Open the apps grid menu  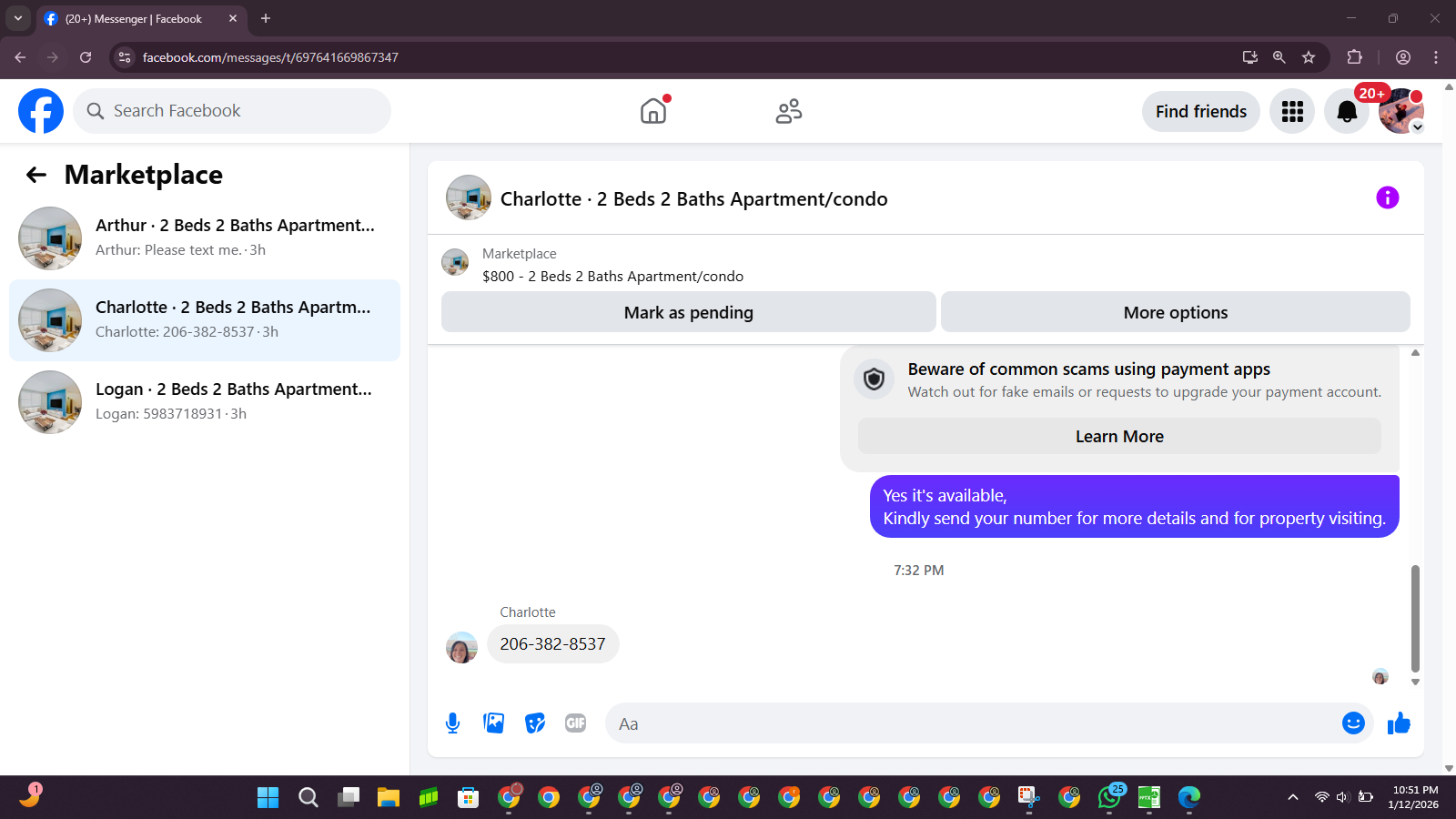point(1292,111)
